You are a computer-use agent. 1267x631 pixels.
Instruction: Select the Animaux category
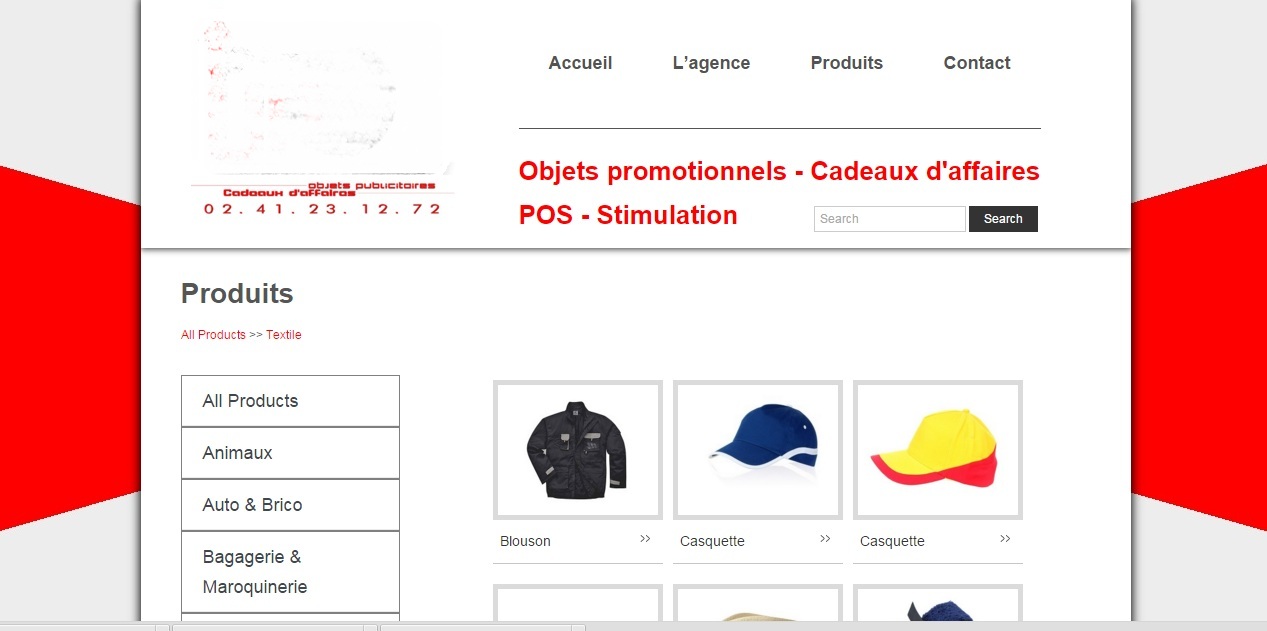(x=290, y=453)
